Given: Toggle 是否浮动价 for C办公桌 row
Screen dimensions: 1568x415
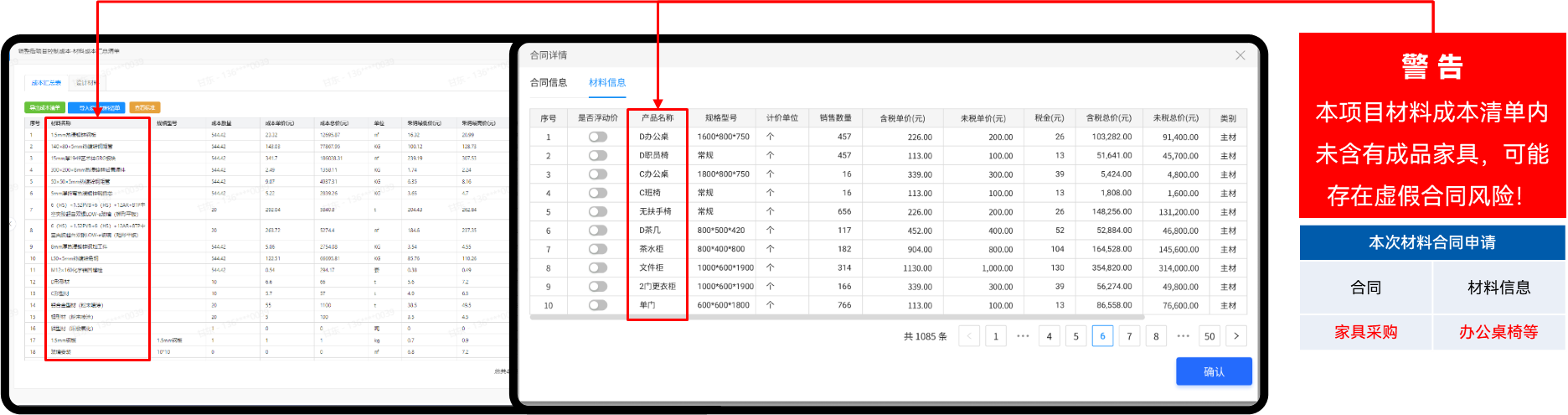Looking at the screenshot, I should pos(598,174).
